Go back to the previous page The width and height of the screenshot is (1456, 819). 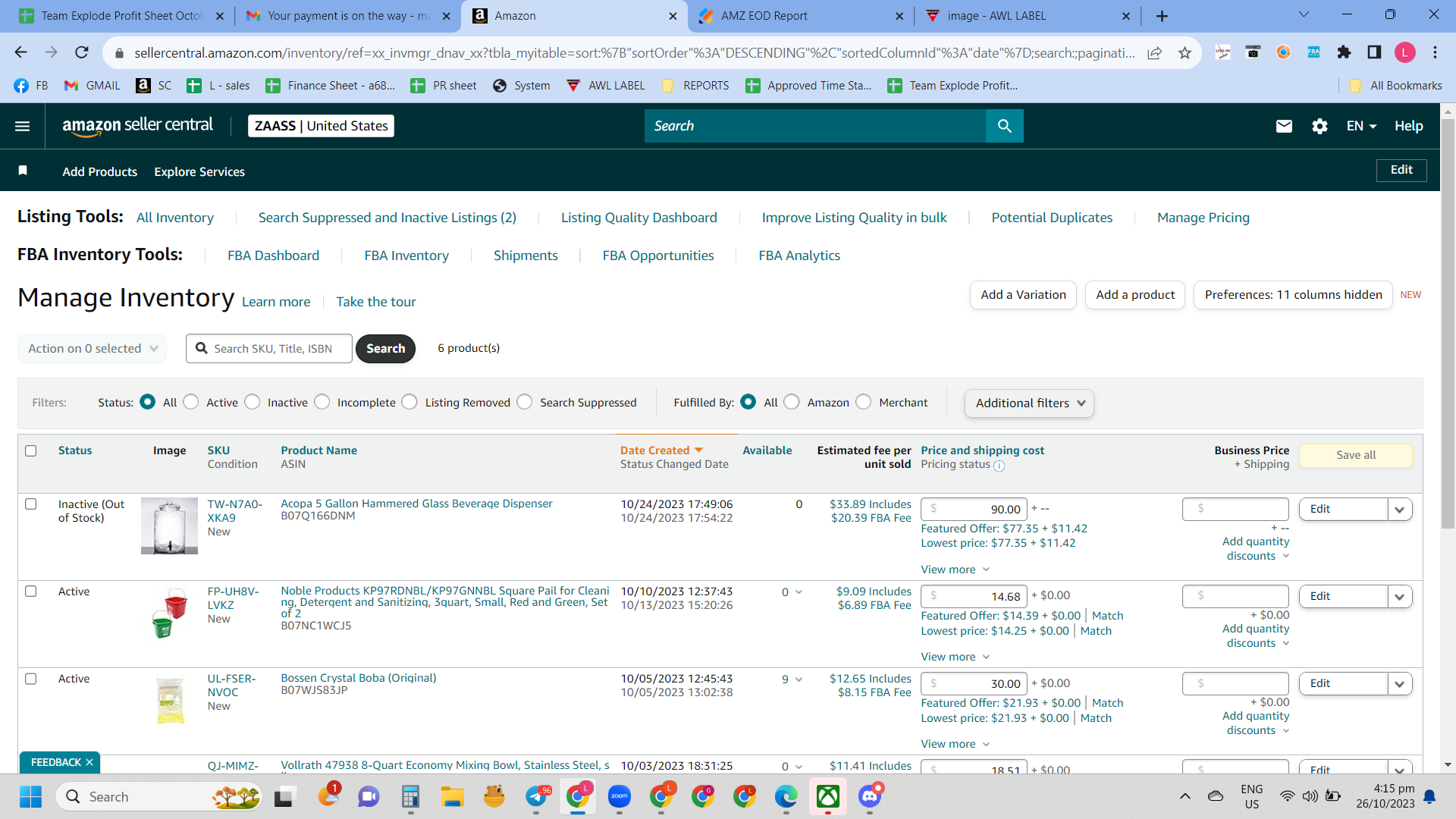[20, 52]
